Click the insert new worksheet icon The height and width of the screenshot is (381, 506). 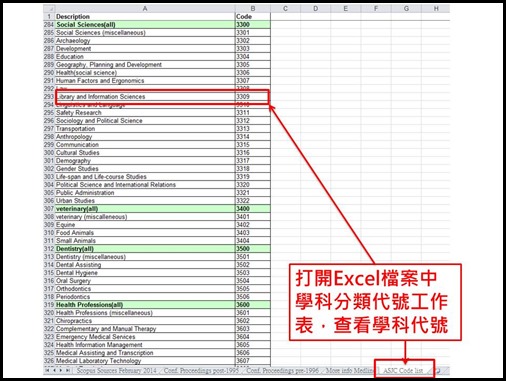pyautogui.click(x=438, y=370)
